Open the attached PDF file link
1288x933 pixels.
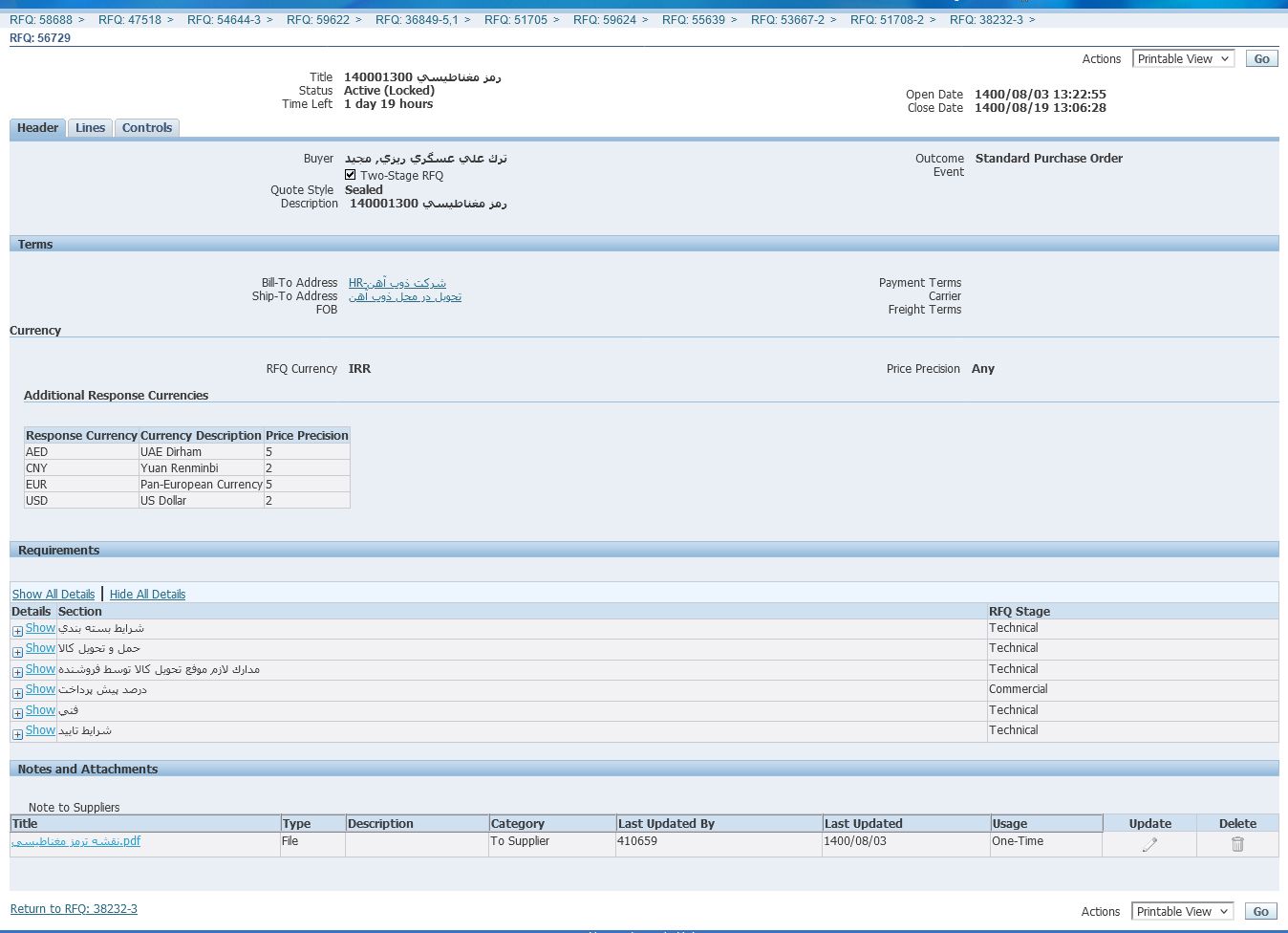[x=76, y=841]
